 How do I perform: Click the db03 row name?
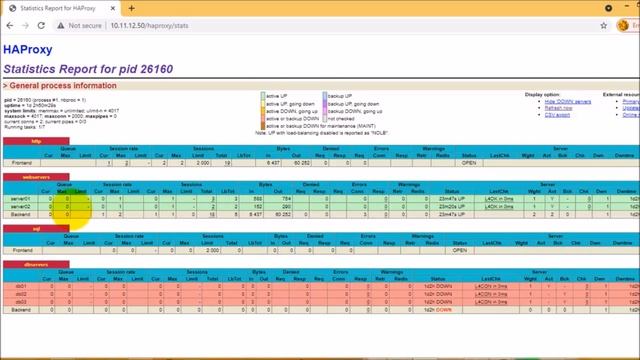(x=21, y=302)
